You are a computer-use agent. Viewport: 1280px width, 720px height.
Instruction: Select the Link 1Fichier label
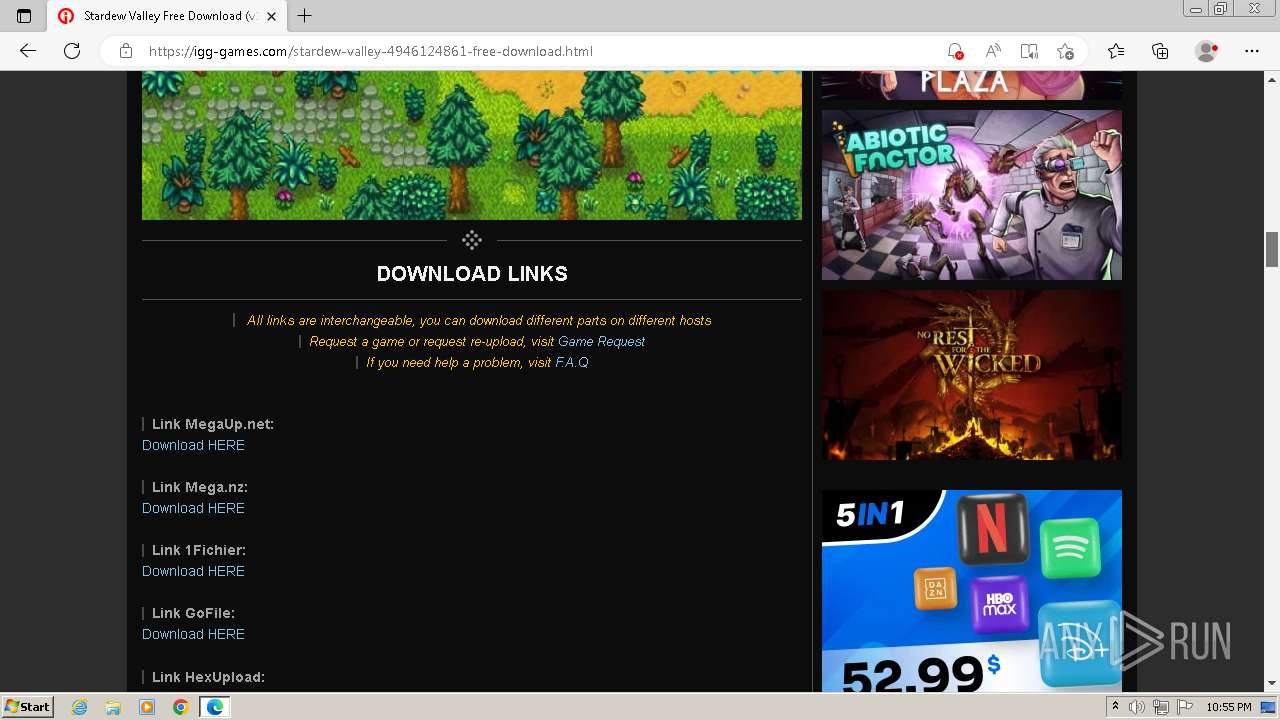pos(199,550)
